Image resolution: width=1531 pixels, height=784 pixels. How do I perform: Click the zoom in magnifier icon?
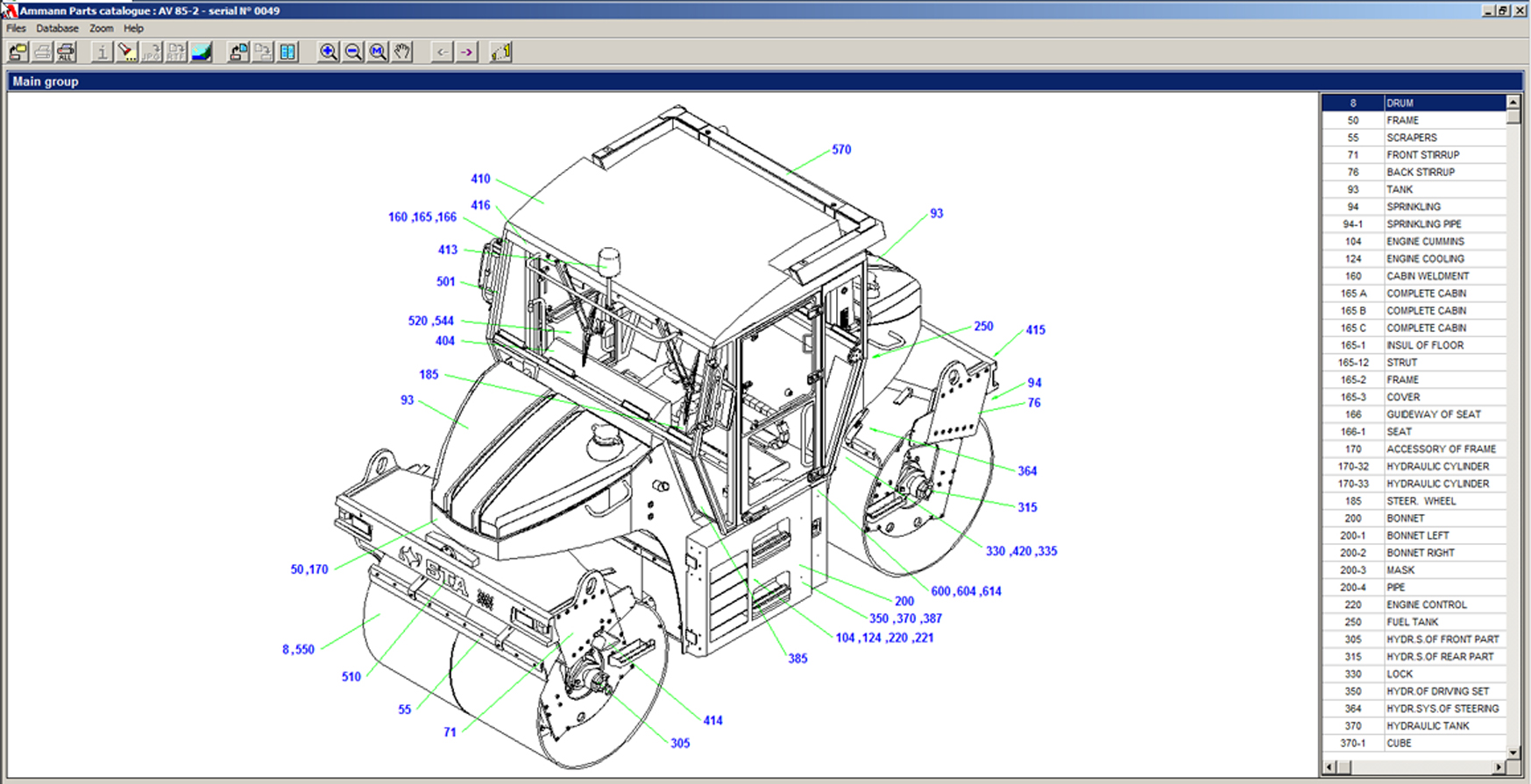pos(328,53)
